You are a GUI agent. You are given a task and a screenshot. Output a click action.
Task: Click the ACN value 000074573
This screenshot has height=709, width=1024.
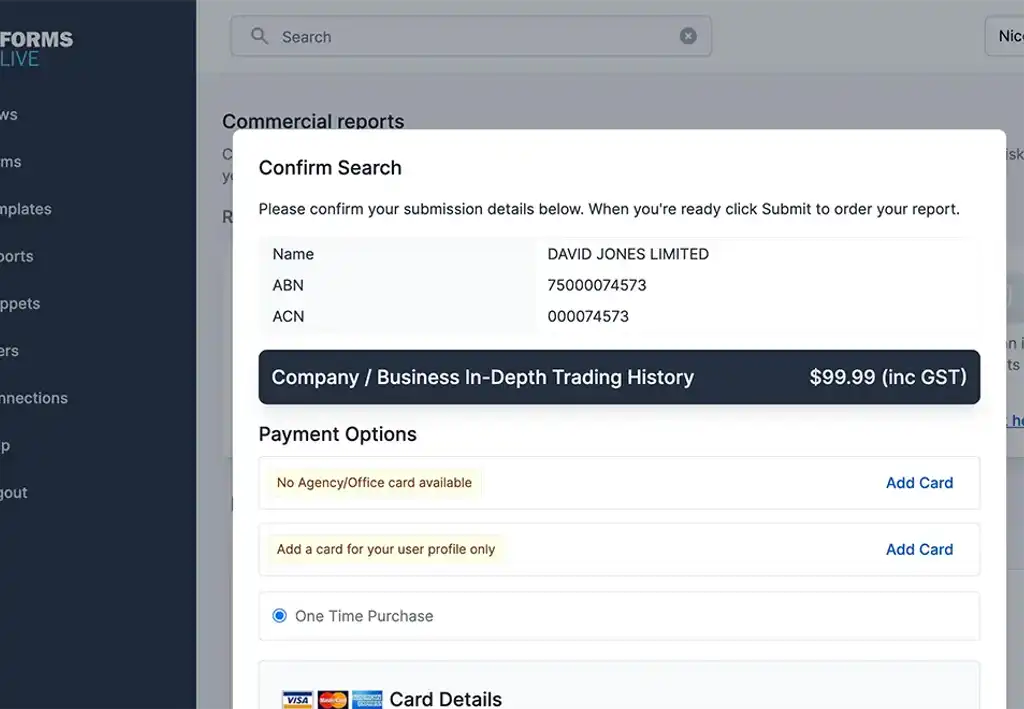click(x=588, y=317)
